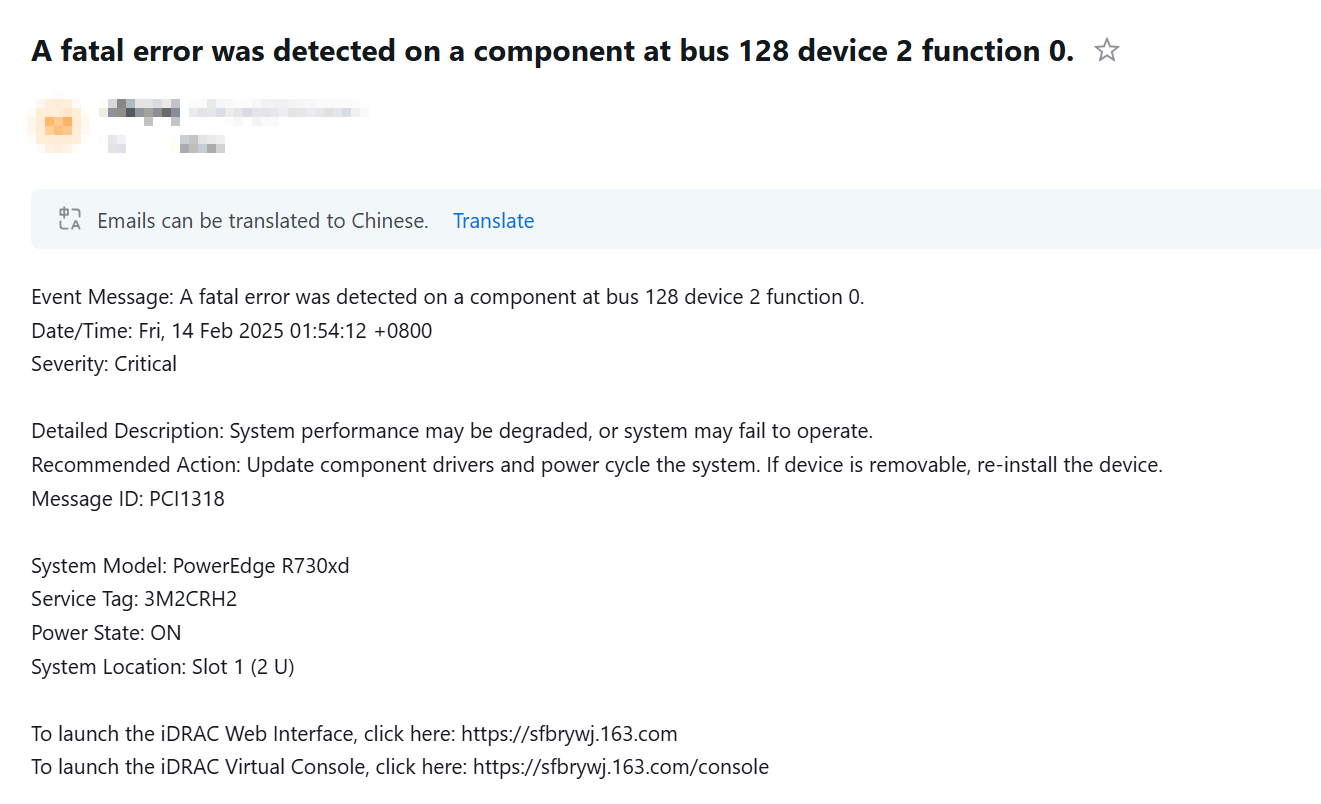This screenshot has height=804, width=1321.
Task: Click the blurred sender name
Action: tap(143, 108)
